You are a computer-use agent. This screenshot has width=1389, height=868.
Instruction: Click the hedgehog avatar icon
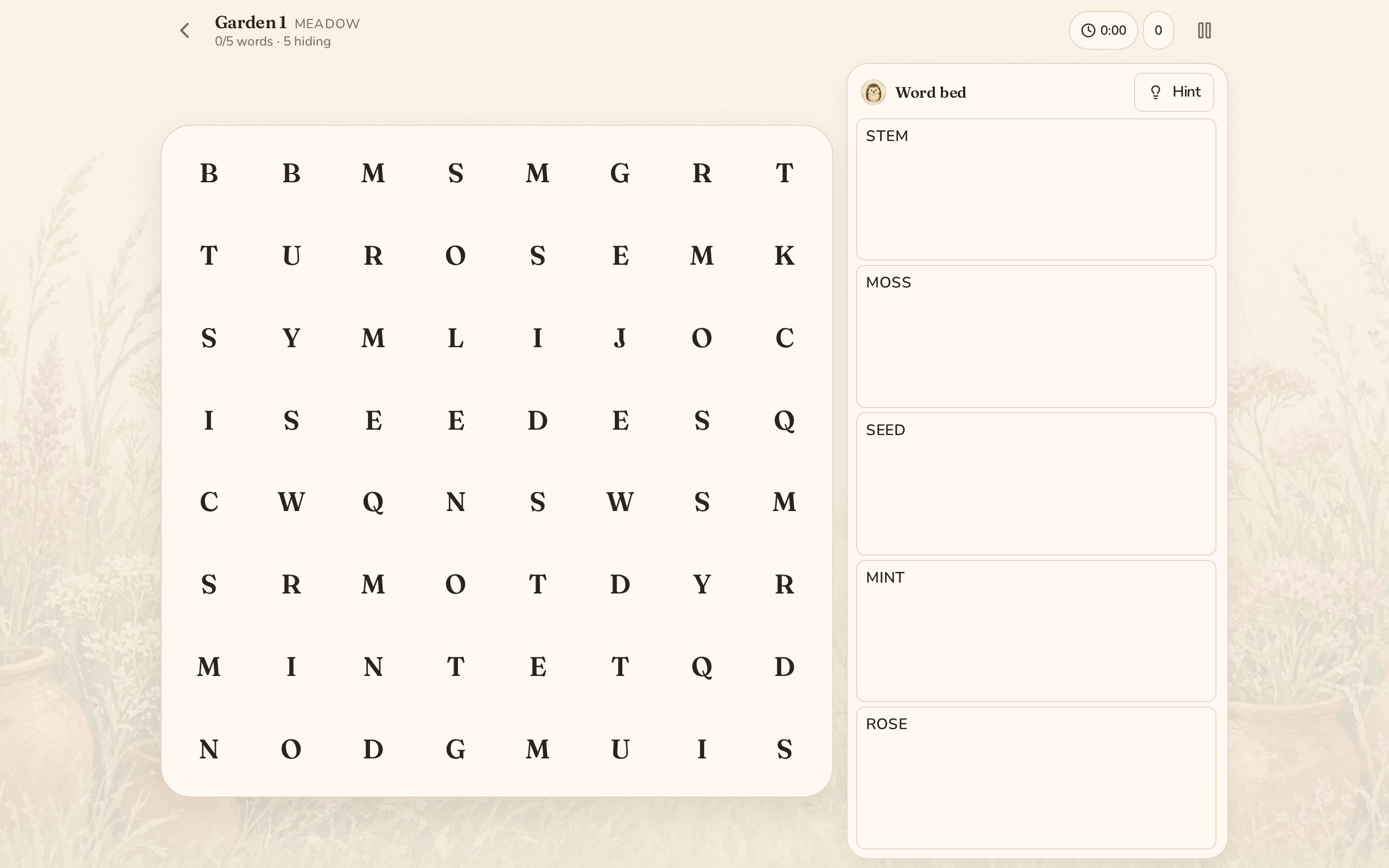[873, 92]
